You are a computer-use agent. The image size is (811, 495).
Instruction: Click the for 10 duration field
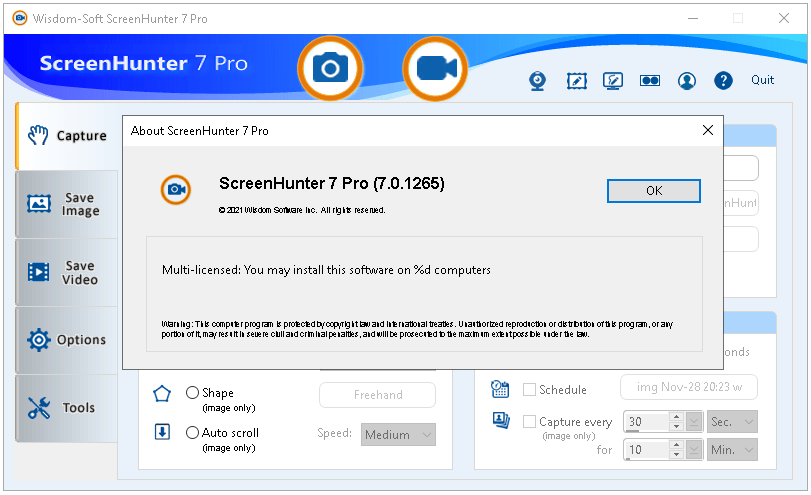coord(647,449)
